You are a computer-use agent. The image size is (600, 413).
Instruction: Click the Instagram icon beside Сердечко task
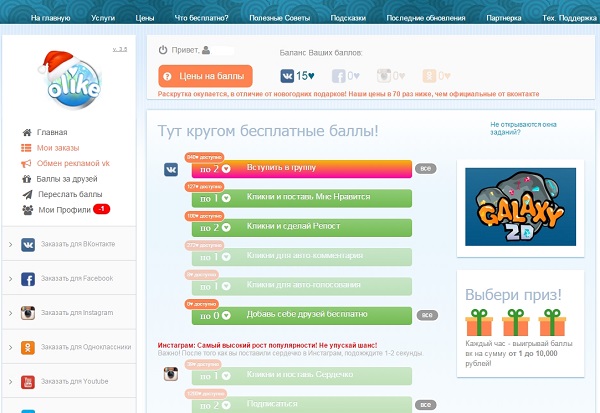coord(171,374)
